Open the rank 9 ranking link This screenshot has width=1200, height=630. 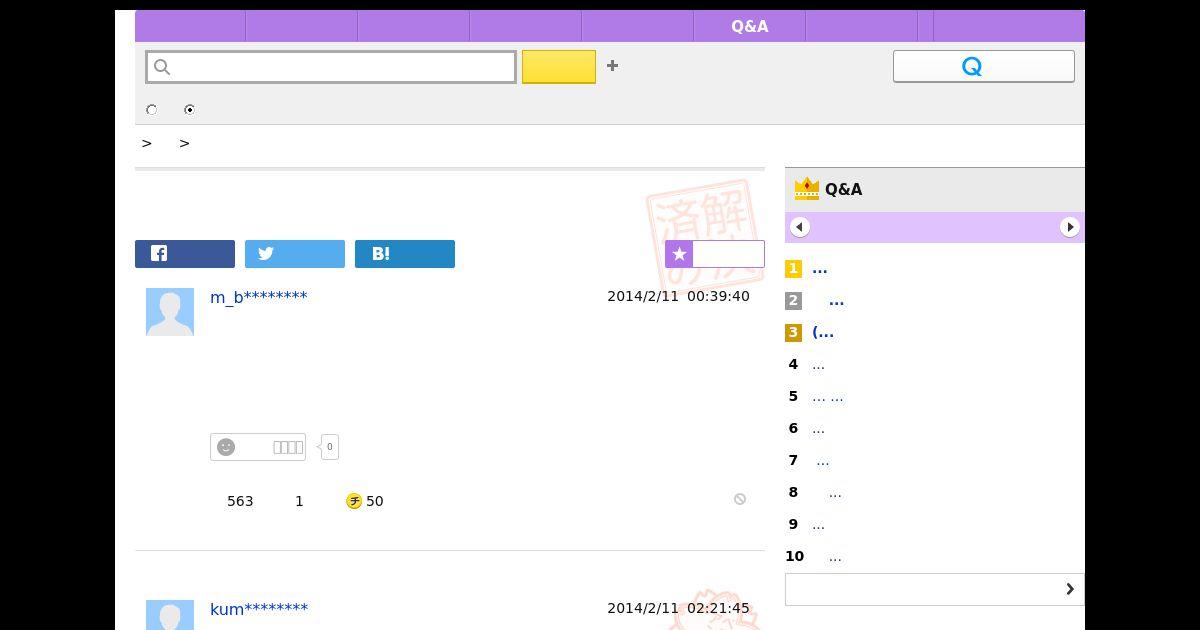(x=818, y=524)
